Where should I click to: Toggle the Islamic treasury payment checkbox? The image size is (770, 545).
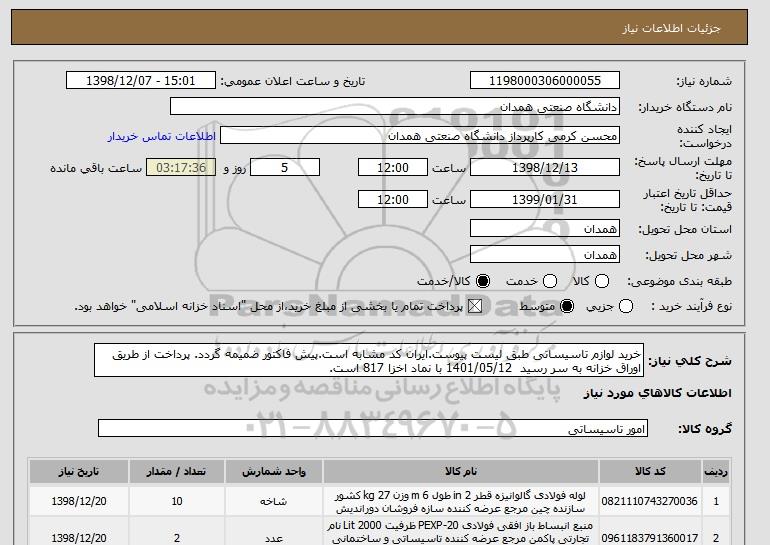pyautogui.click(x=475, y=306)
